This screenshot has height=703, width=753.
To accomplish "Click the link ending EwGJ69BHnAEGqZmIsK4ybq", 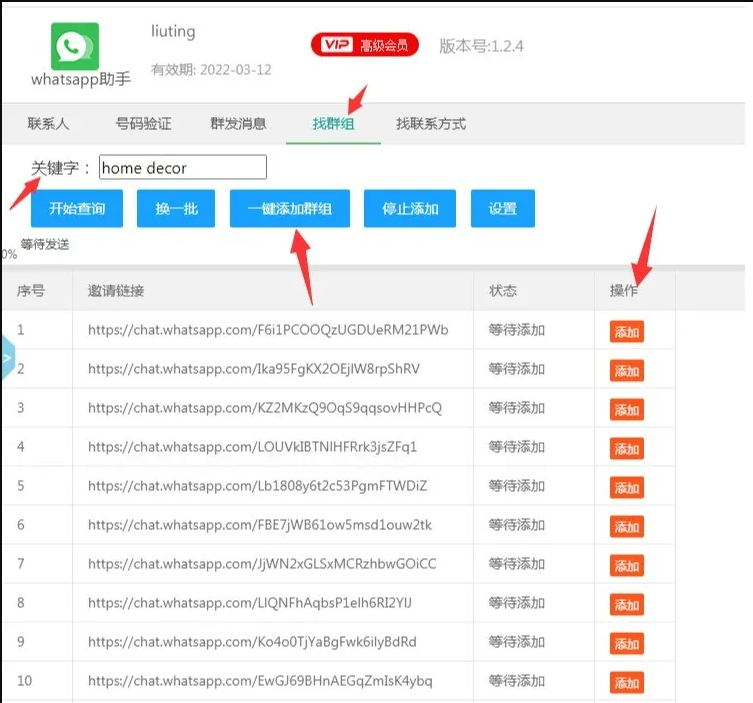I will click(x=260, y=680).
